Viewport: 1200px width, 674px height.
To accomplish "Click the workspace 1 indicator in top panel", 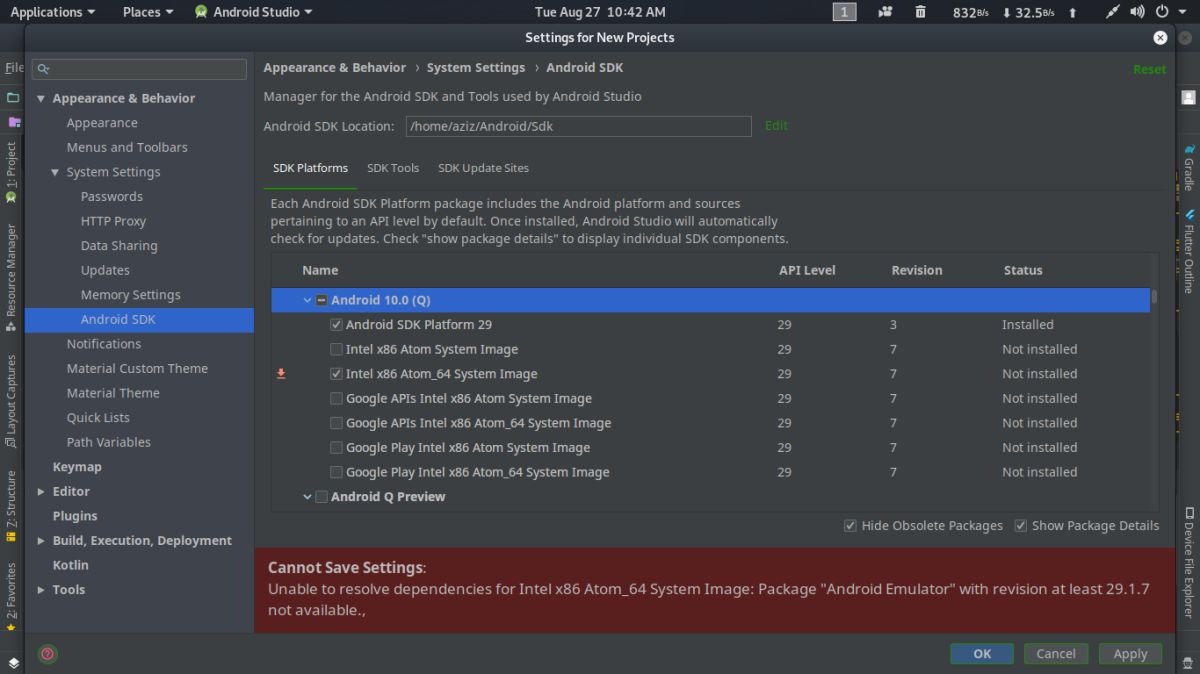I will pyautogui.click(x=844, y=12).
